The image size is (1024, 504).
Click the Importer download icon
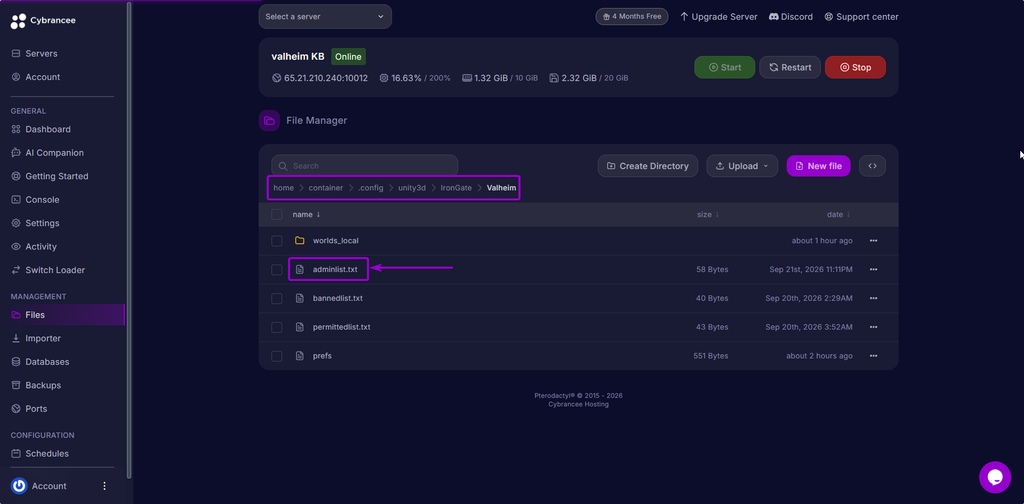(16, 338)
